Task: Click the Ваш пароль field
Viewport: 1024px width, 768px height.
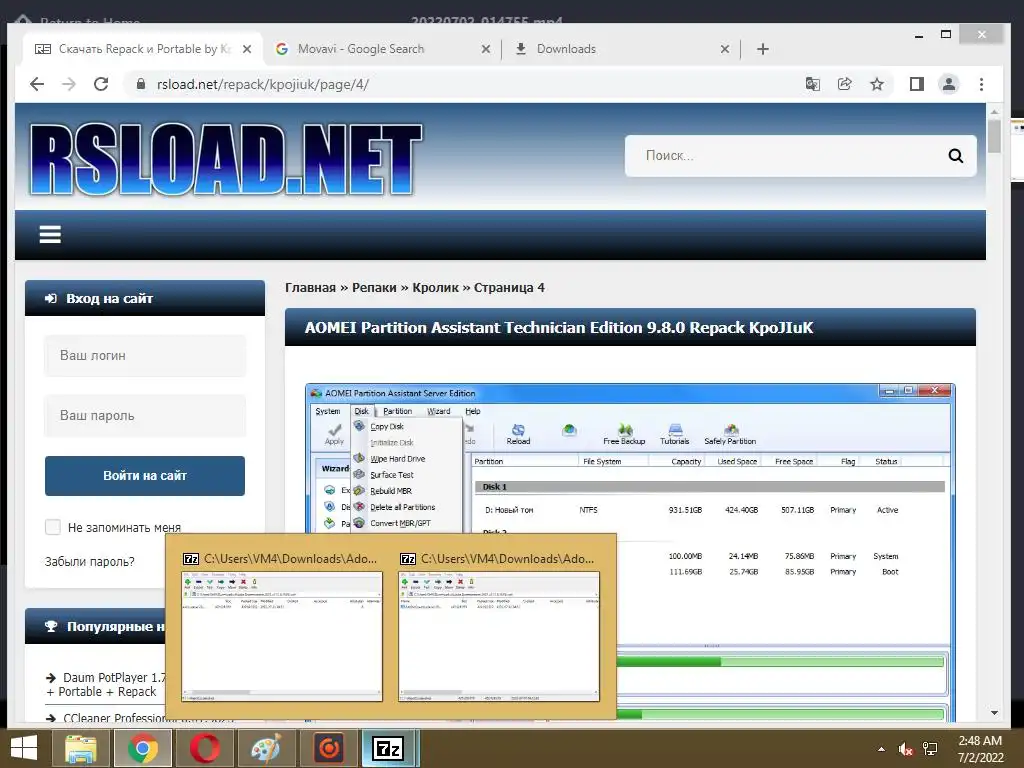Action: pos(145,415)
